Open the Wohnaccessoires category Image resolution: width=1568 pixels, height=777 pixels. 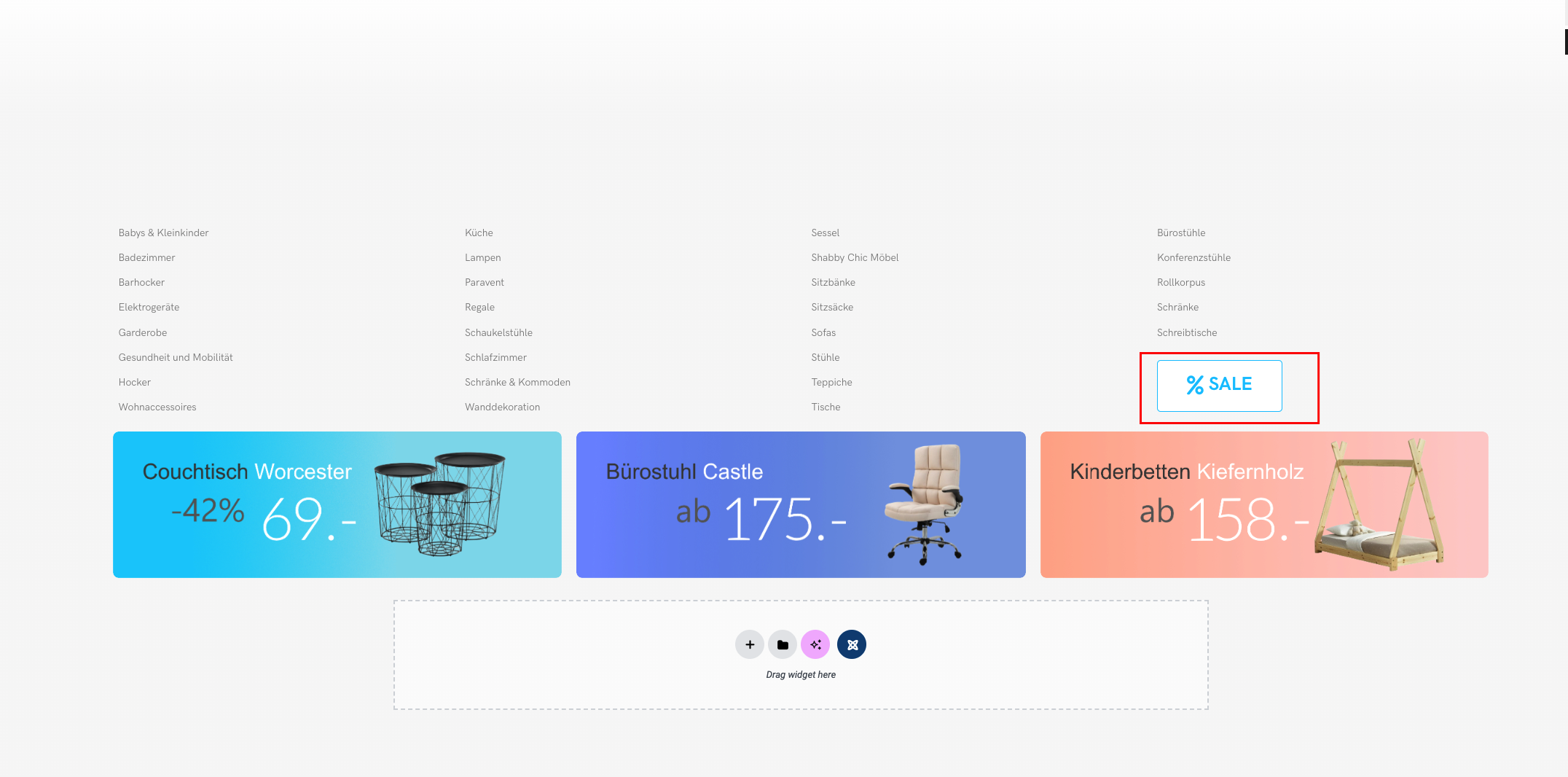(157, 407)
